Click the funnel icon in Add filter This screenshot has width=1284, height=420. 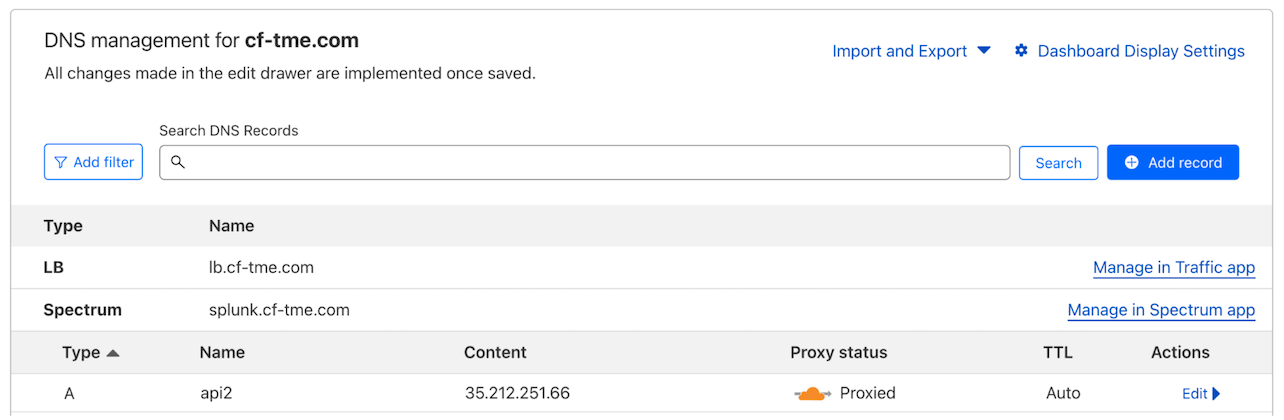pyautogui.click(x=61, y=162)
